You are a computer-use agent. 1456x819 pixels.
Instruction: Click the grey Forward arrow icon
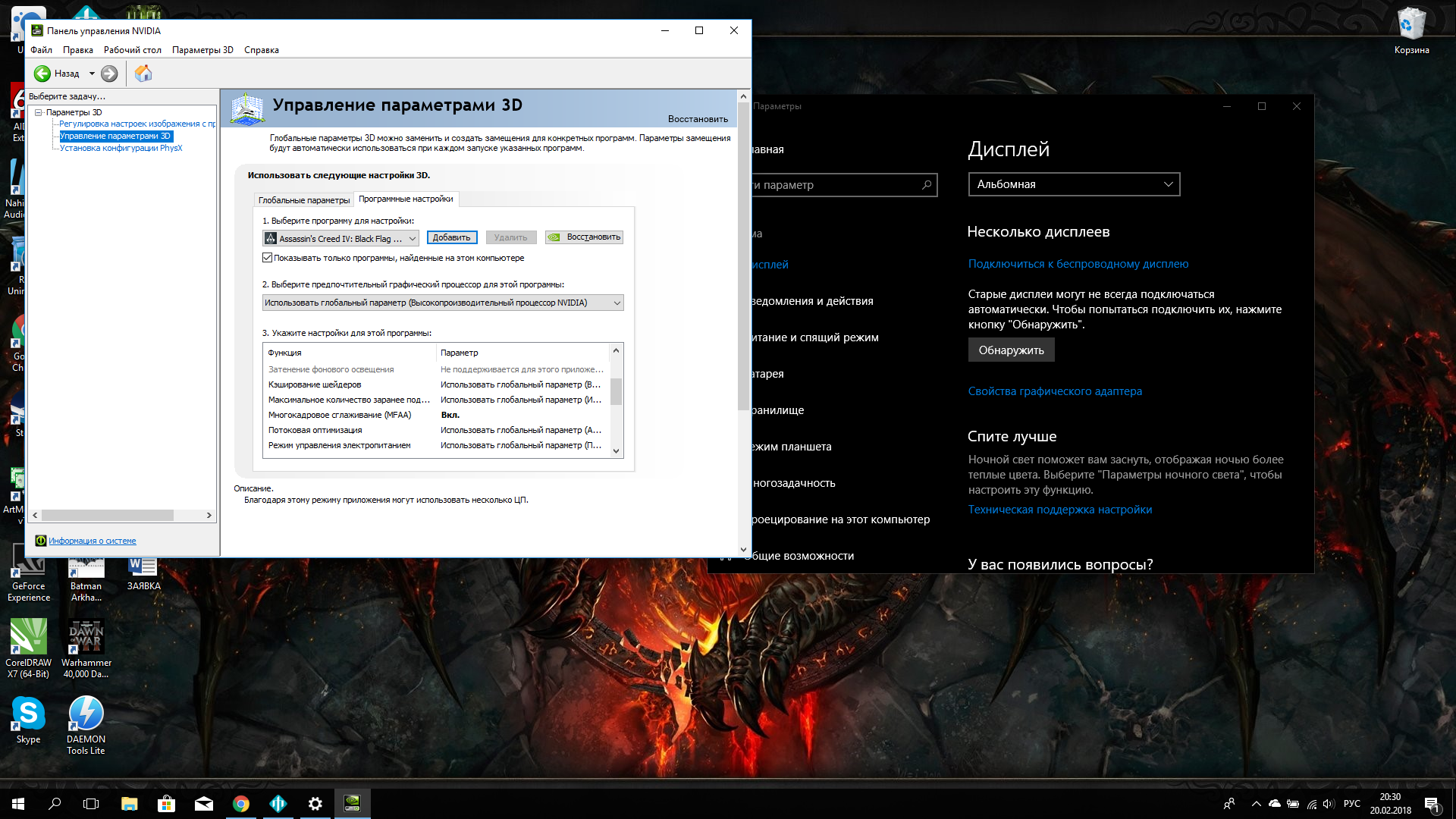109,74
